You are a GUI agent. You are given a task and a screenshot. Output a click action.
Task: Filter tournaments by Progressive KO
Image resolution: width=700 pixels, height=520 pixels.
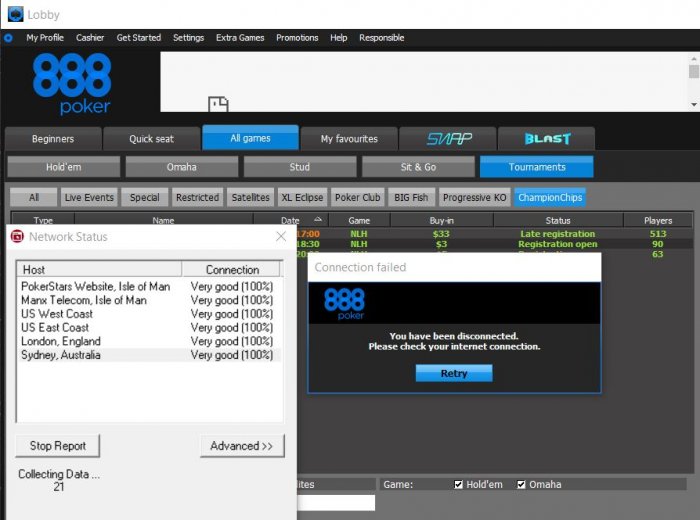(x=475, y=197)
